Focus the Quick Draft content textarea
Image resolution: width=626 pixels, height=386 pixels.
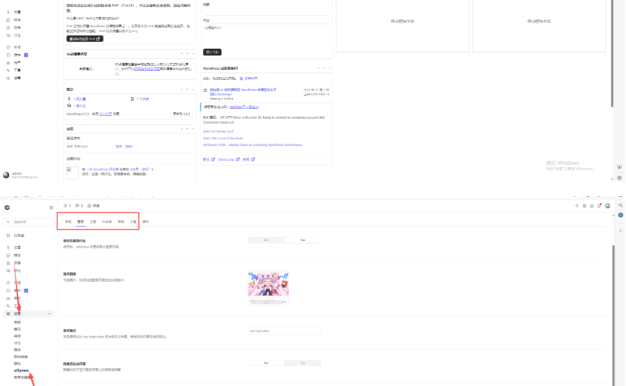click(x=266, y=35)
